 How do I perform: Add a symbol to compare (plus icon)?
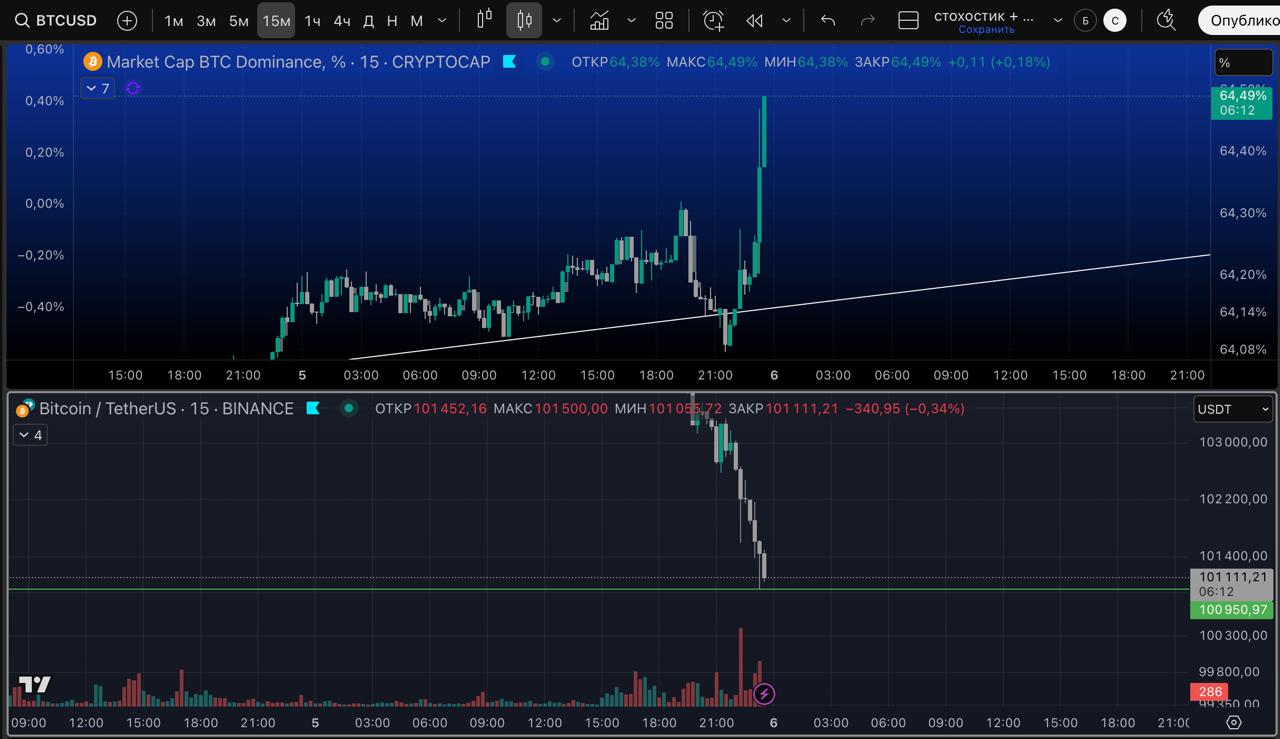tap(127, 20)
